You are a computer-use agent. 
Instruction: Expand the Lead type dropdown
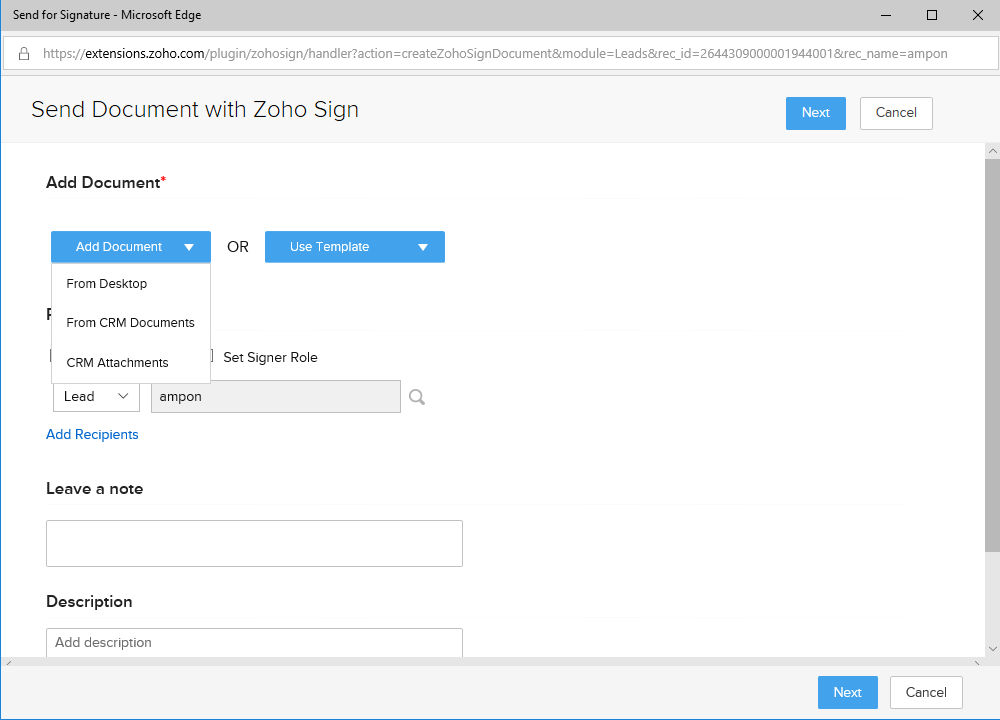click(96, 397)
